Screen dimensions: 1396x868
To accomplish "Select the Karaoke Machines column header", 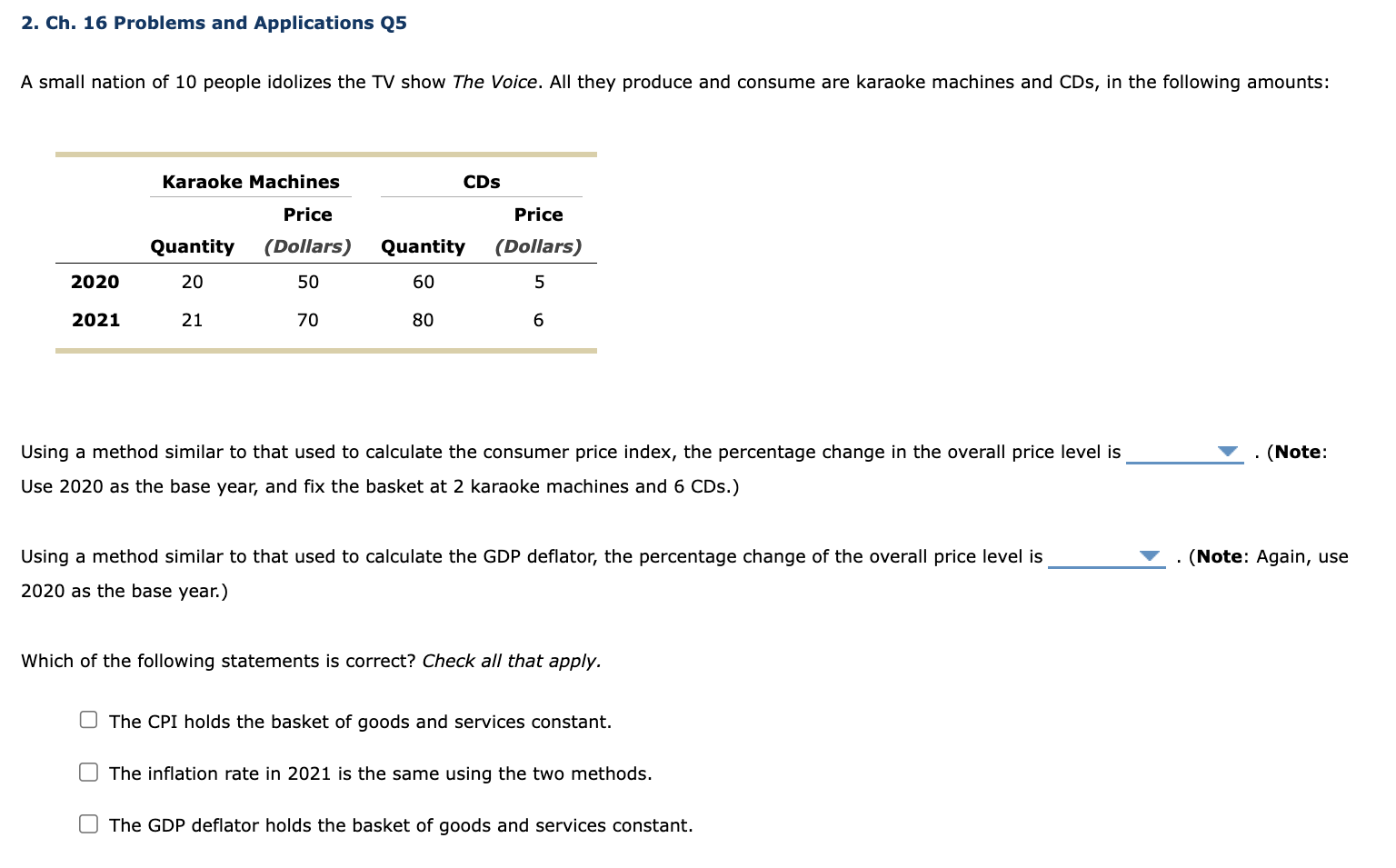I will pyautogui.click(x=251, y=181).
